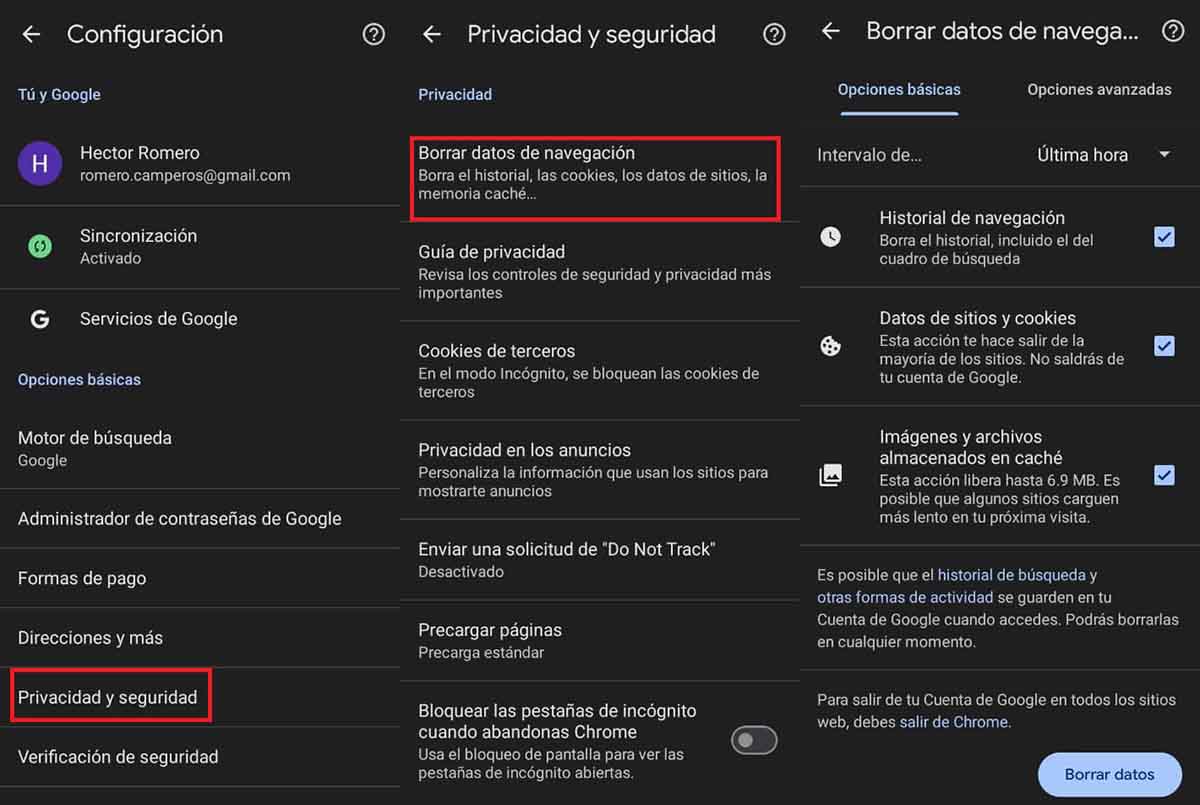The width and height of the screenshot is (1200, 805).
Task: Tap the Borrar datos button
Action: (x=1110, y=774)
